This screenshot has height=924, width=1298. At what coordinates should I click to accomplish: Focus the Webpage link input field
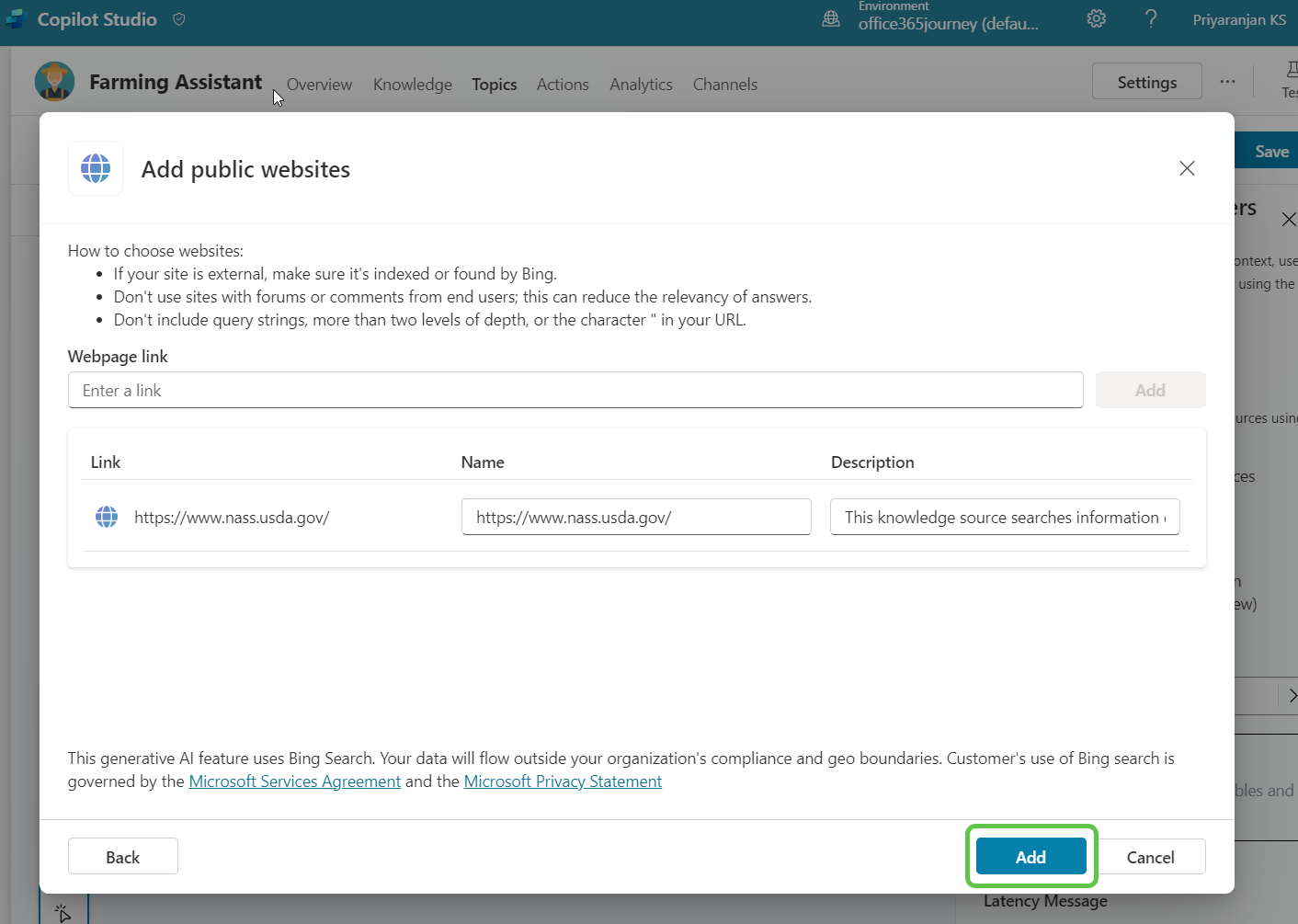coord(575,391)
